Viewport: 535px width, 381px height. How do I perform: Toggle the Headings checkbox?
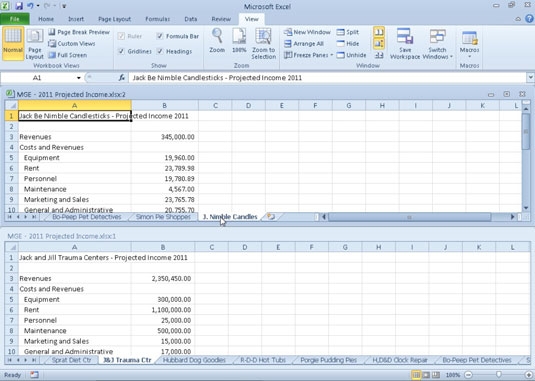pyautogui.click(x=160, y=51)
